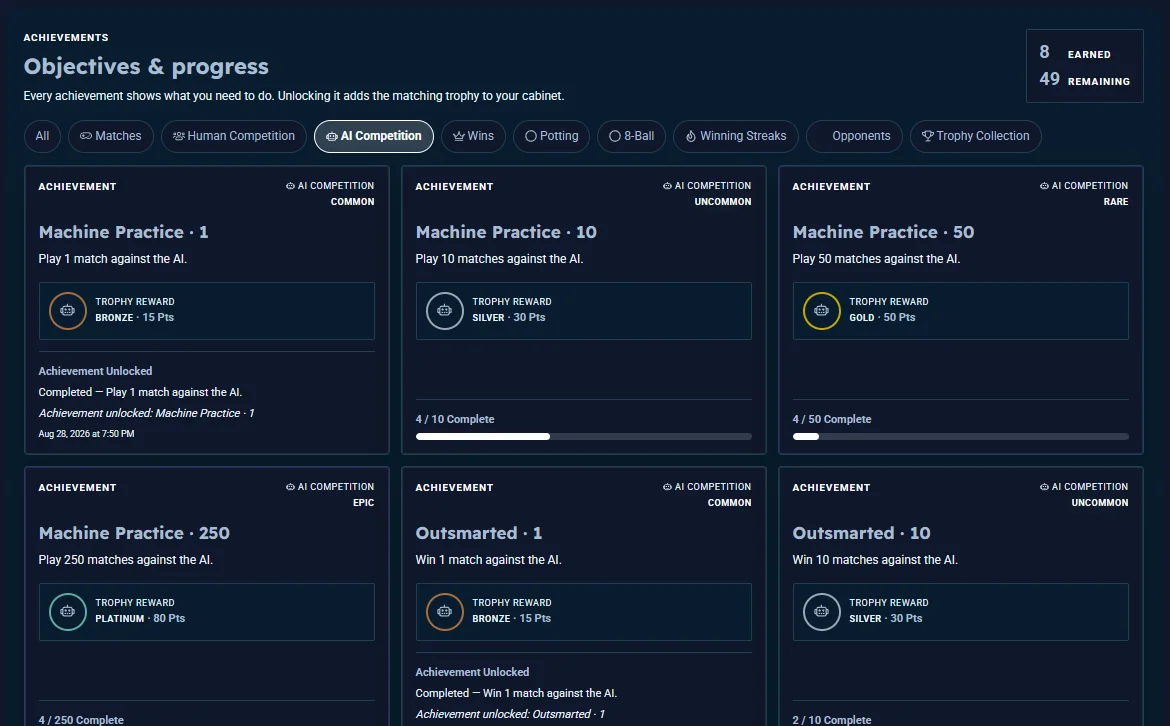
Task: Click the Machine Practice · 250 achievement title
Action: tap(134, 533)
